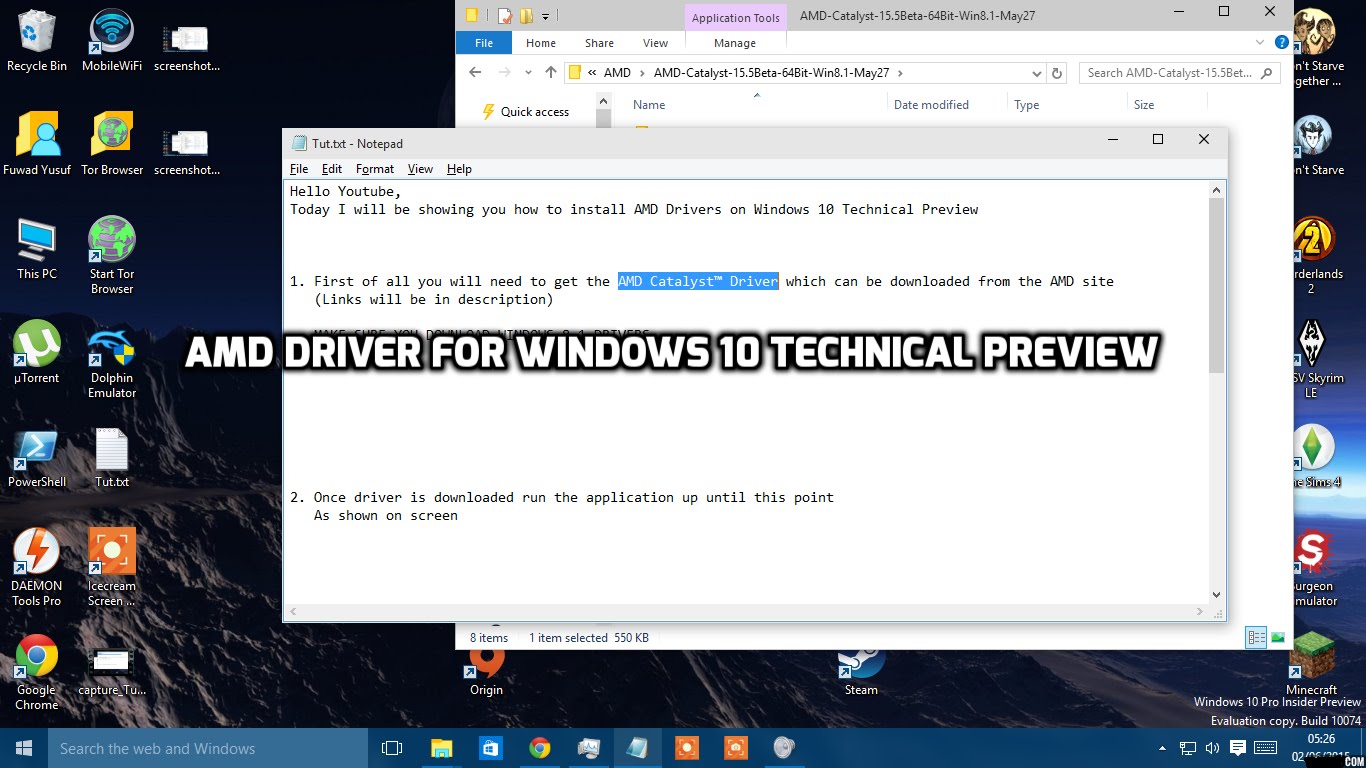Open the Action Center notifications icon
Image resolution: width=1366 pixels, height=768 pixels.
click(1238, 748)
